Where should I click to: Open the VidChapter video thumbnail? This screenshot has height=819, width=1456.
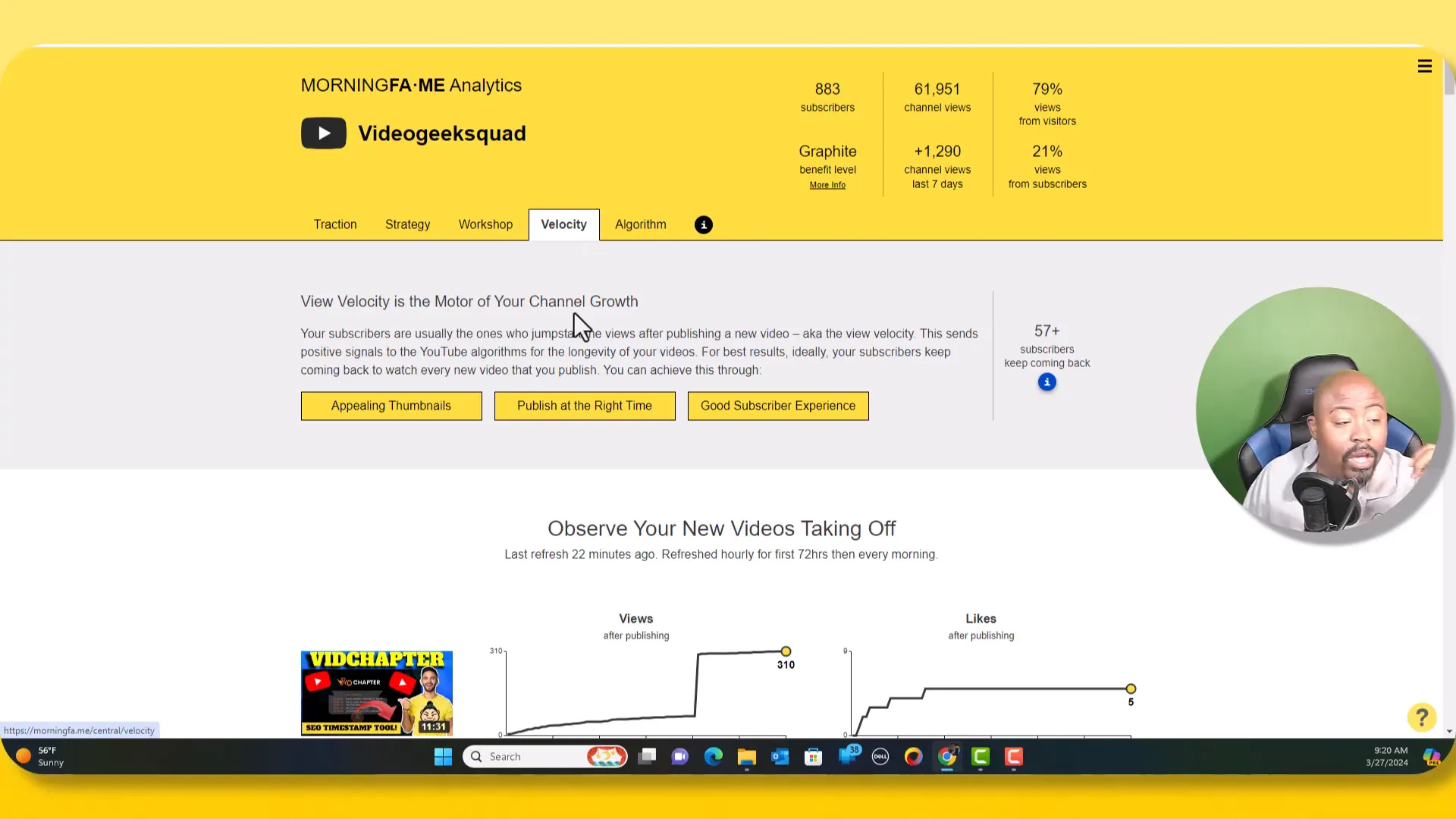(x=377, y=693)
